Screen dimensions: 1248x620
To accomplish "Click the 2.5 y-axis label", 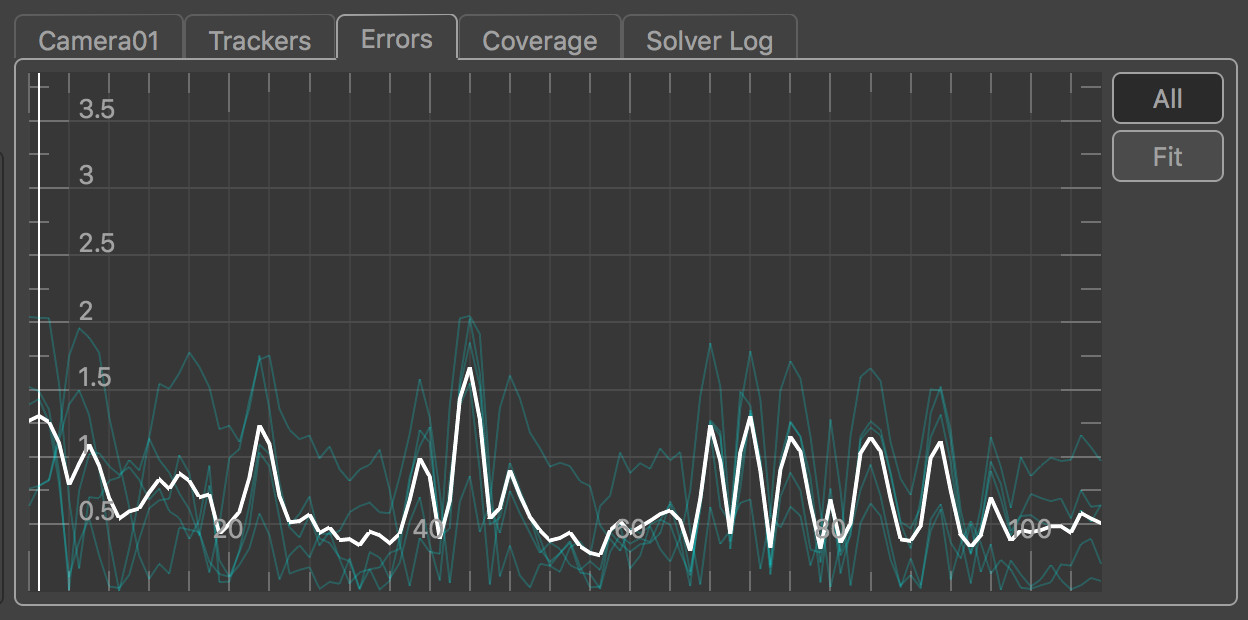I will [97, 243].
